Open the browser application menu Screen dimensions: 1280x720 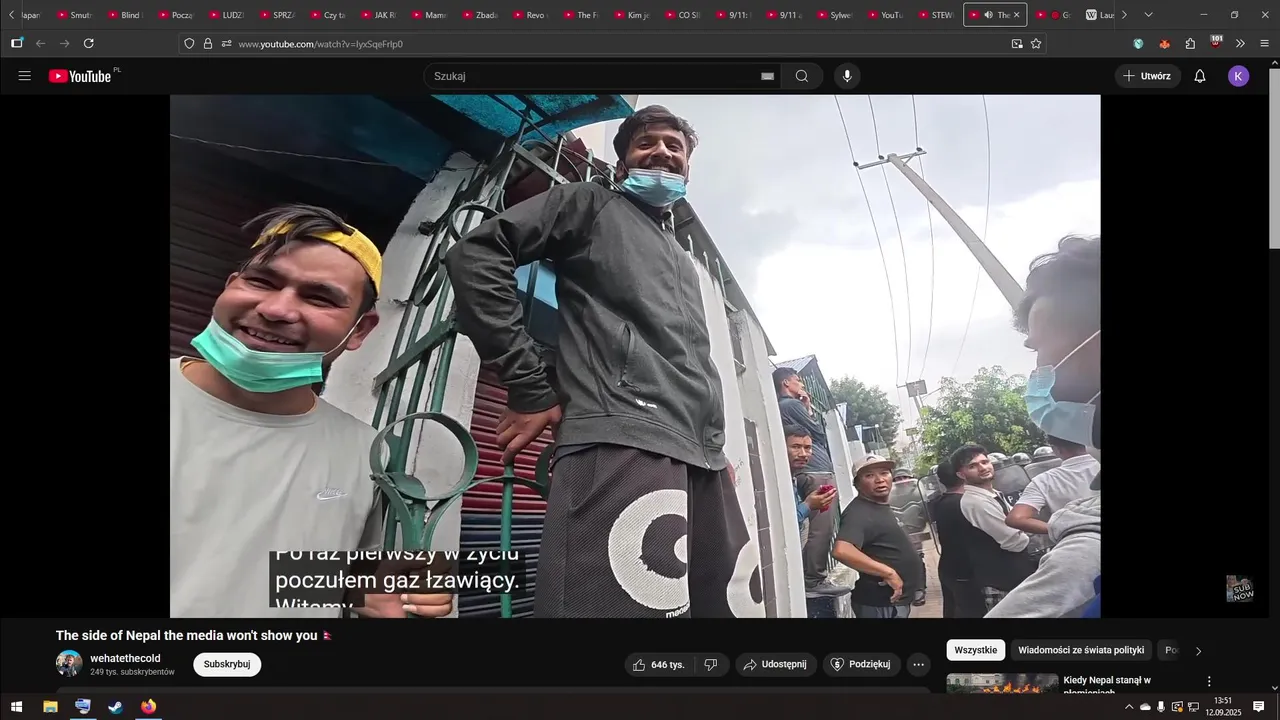click(1264, 43)
